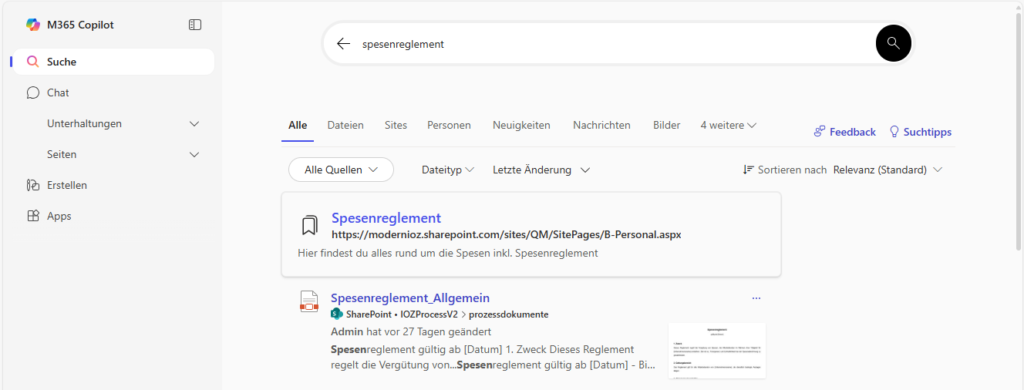
Task: Run search with the black magnifier button
Action: pos(893,44)
